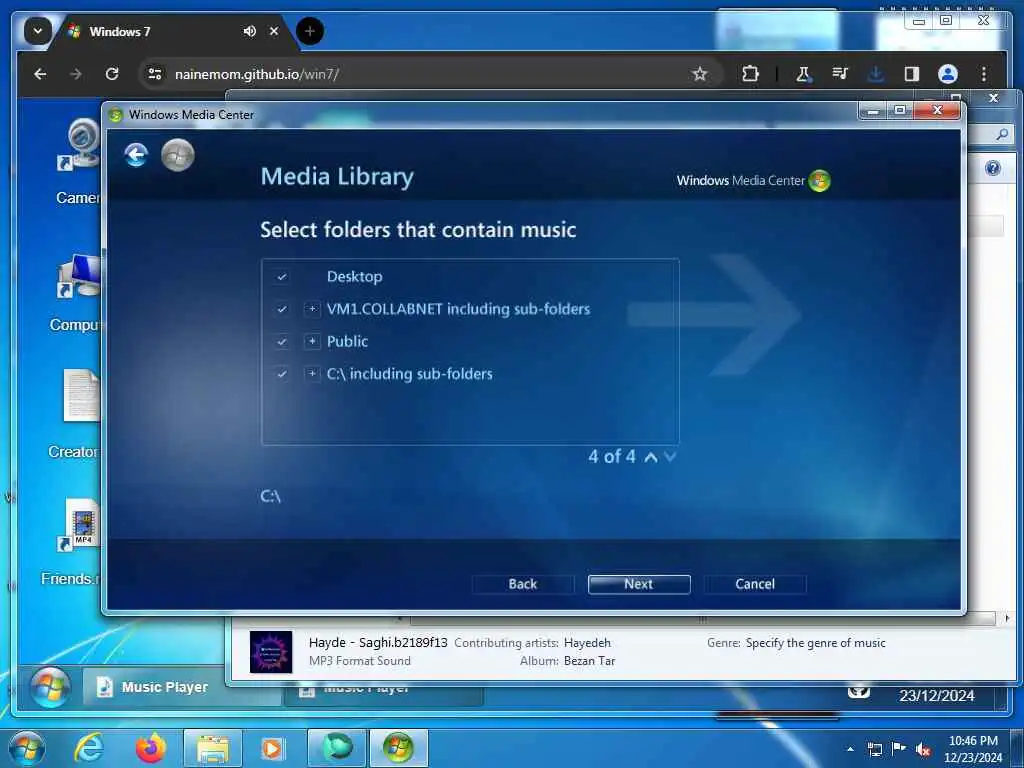Uncheck the Desktop folder checkbox
Viewport: 1024px width, 768px height.
281,277
